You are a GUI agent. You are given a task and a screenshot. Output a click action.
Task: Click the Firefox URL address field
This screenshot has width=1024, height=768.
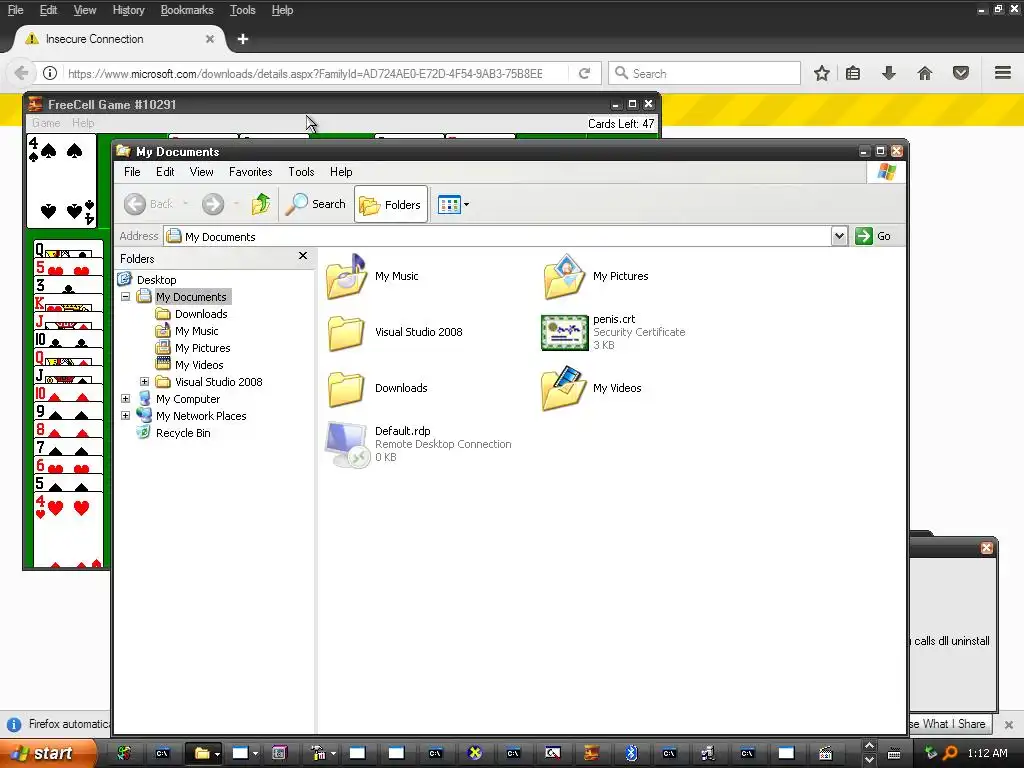tap(307, 74)
